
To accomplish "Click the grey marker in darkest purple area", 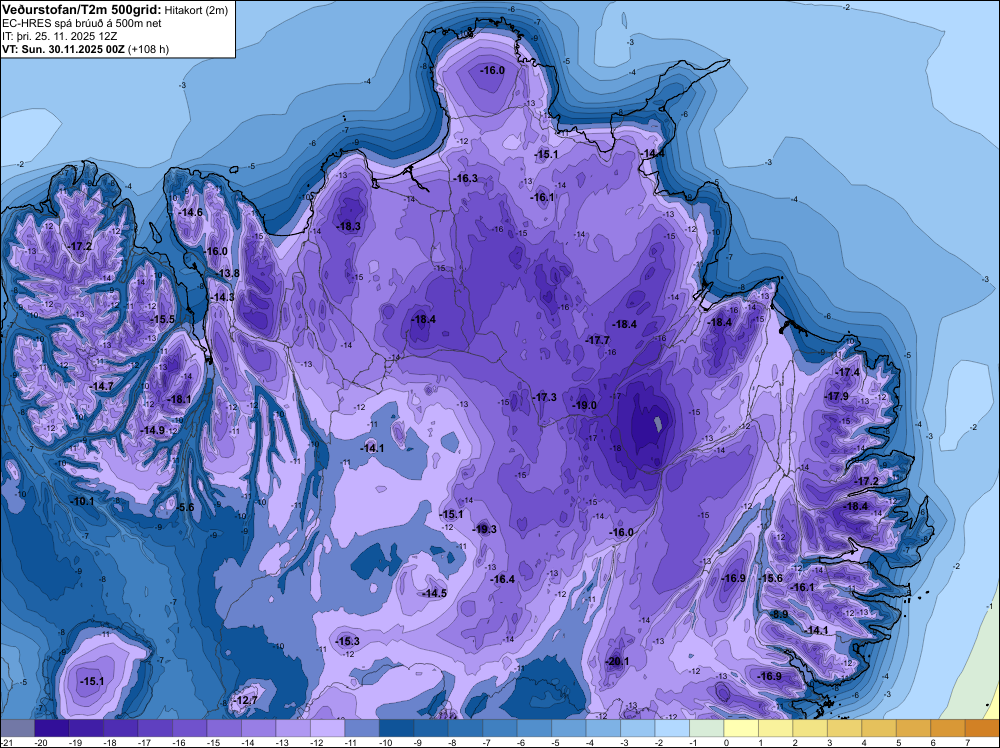I will 657,423.
